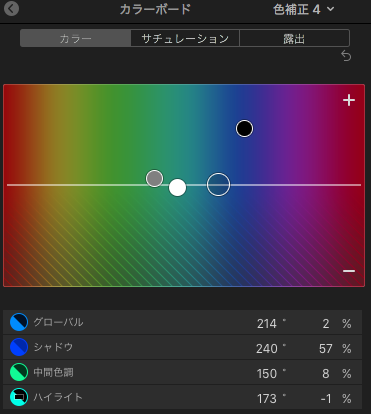
Task: Click the back arrow icon
Action: pos(12,9)
